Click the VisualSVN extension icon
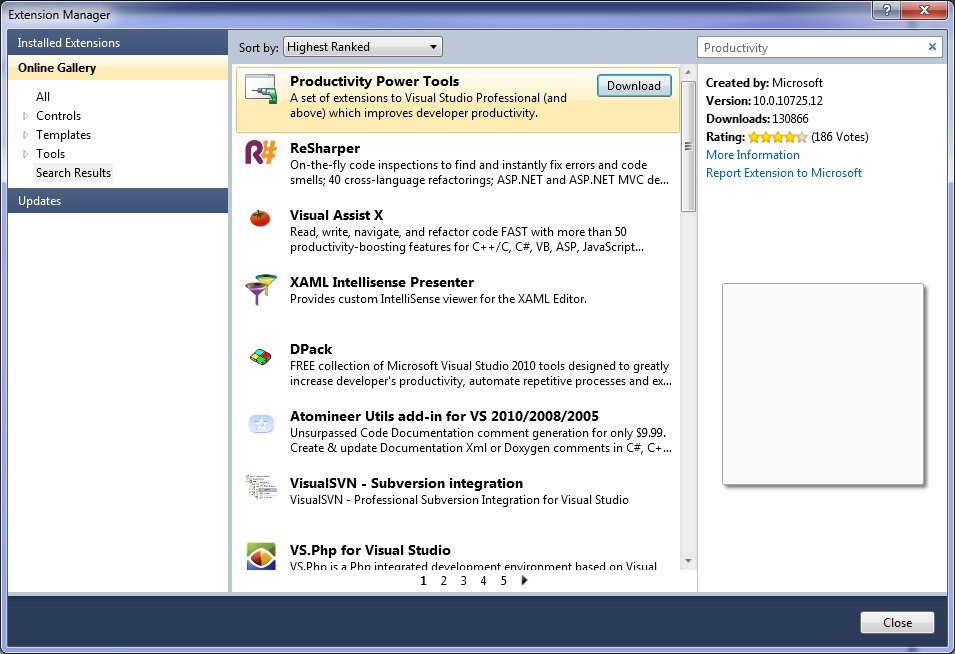 [261, 487]
